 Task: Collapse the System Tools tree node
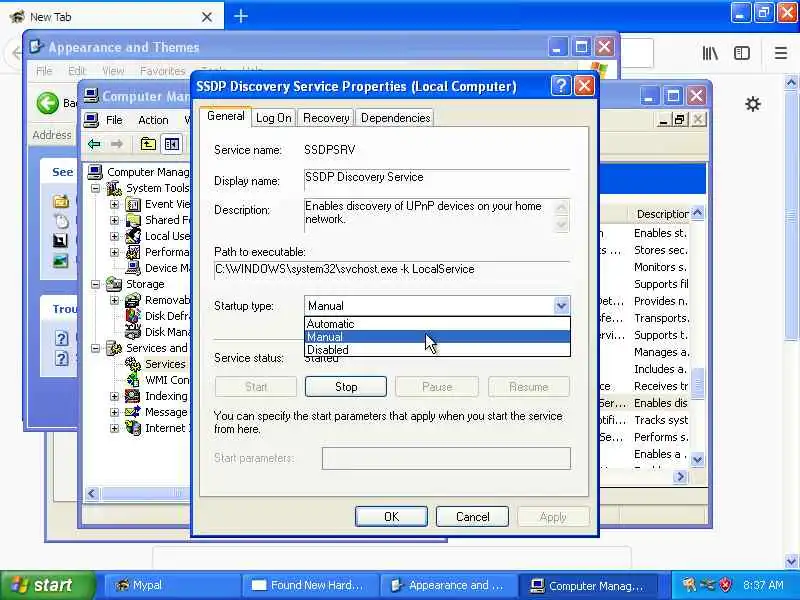95,188
